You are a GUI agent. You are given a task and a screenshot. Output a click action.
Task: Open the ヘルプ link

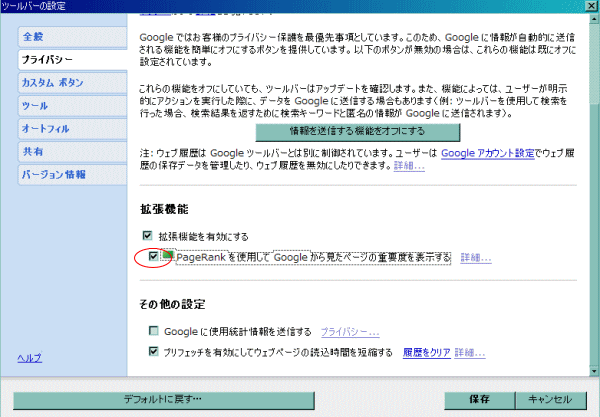(29, 358)
